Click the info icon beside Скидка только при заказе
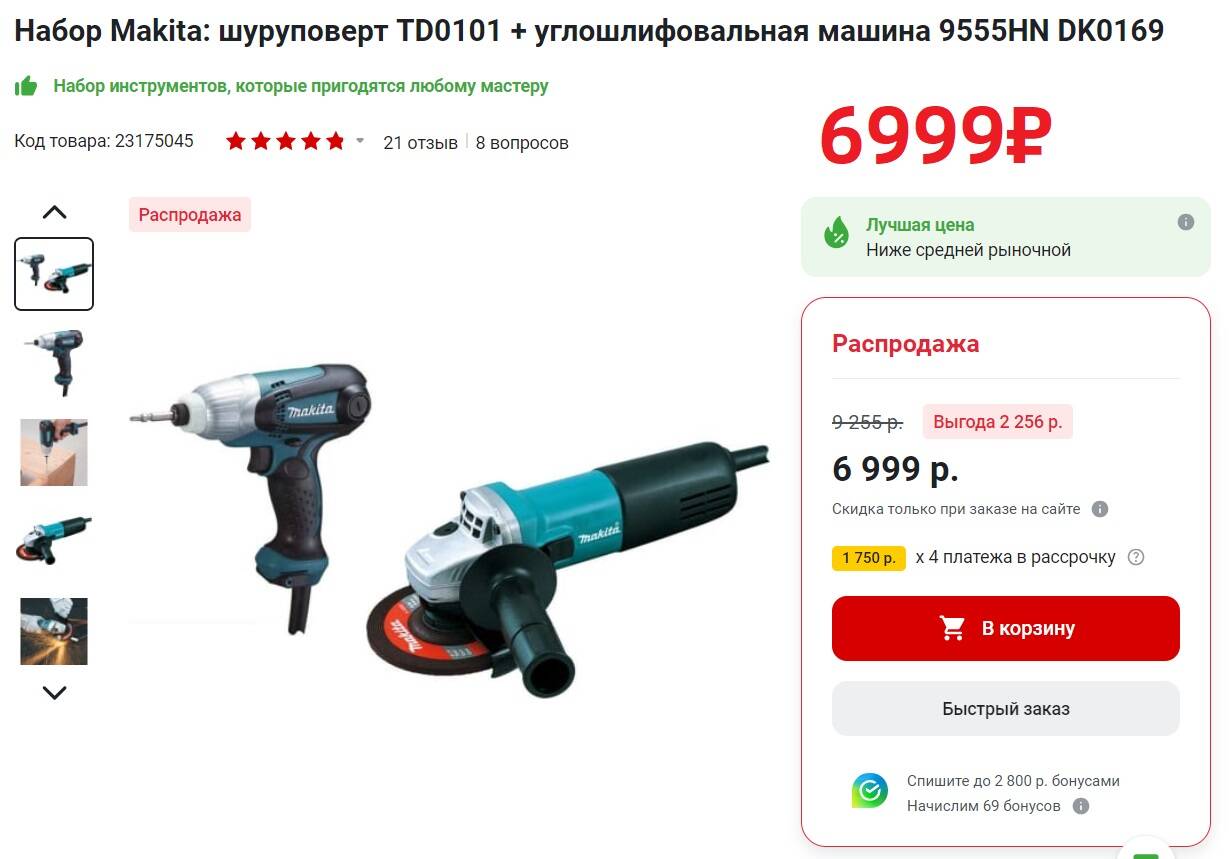The height and width of the screenshot is (859, 1229). tap(1100, 509)
